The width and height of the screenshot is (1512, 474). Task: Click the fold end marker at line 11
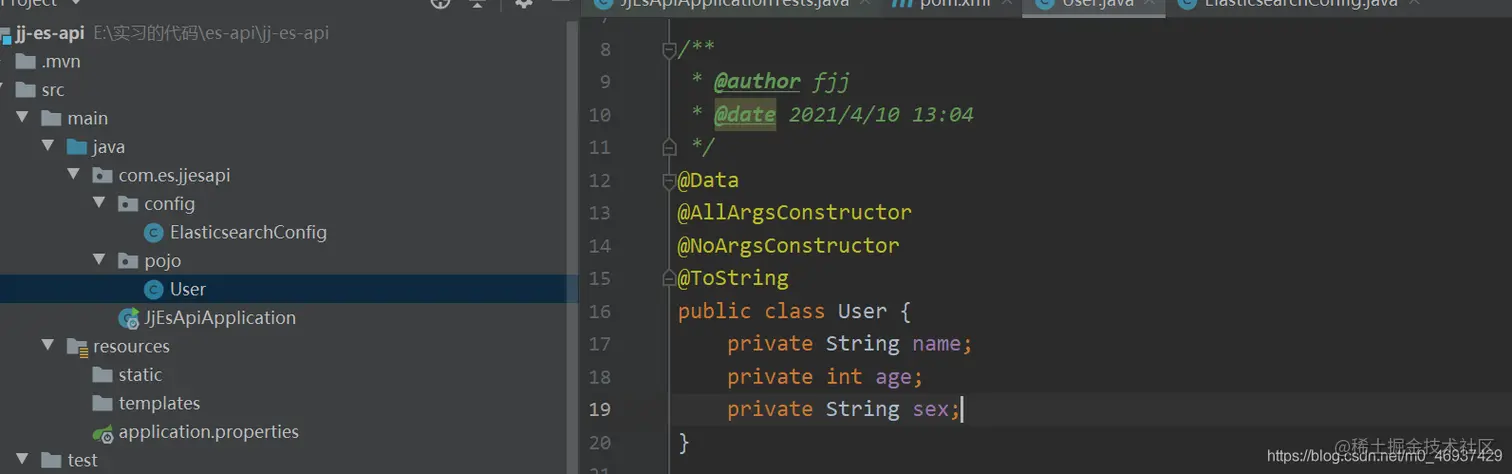[669, 148]
